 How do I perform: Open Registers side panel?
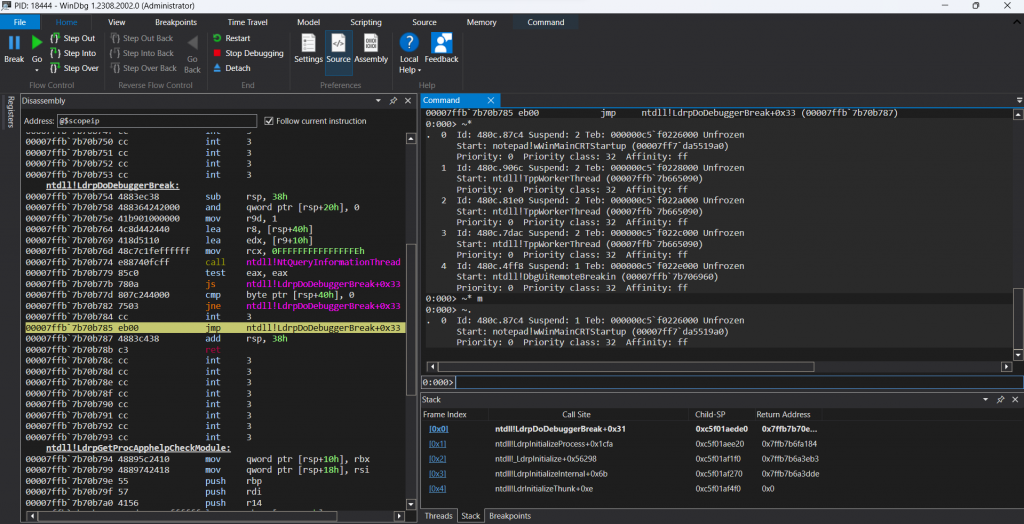coord(10,112)
